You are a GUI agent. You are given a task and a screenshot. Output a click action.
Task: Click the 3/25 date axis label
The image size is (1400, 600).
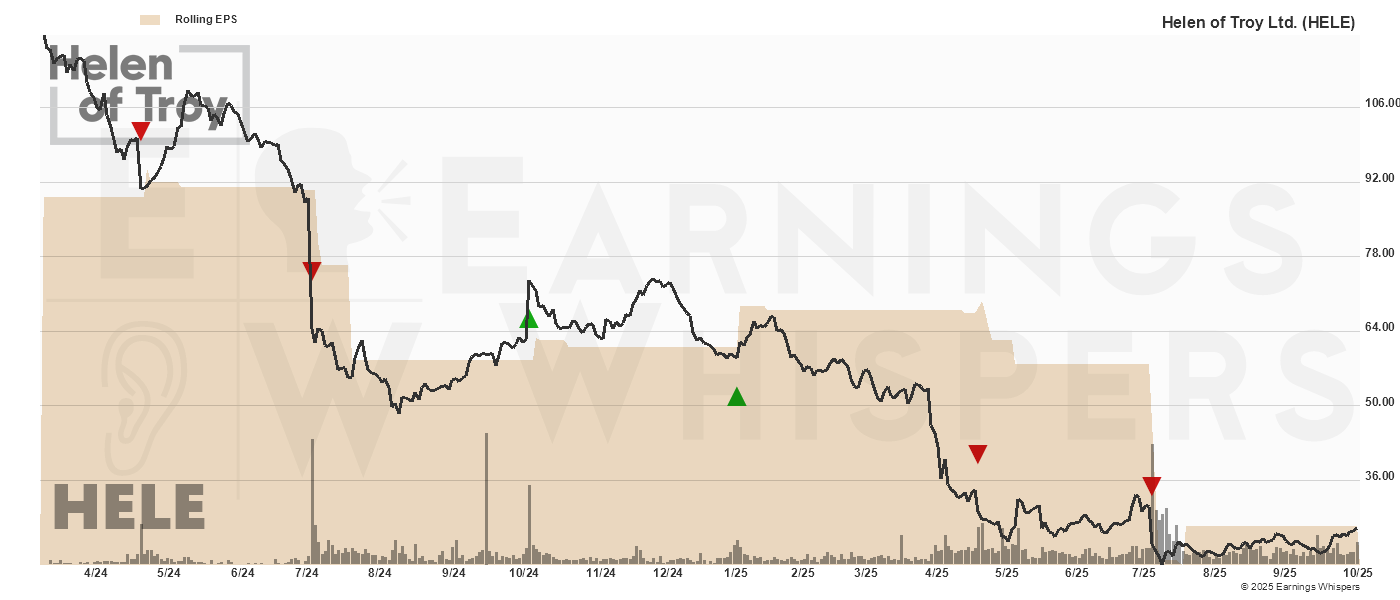tap(866, 573)
